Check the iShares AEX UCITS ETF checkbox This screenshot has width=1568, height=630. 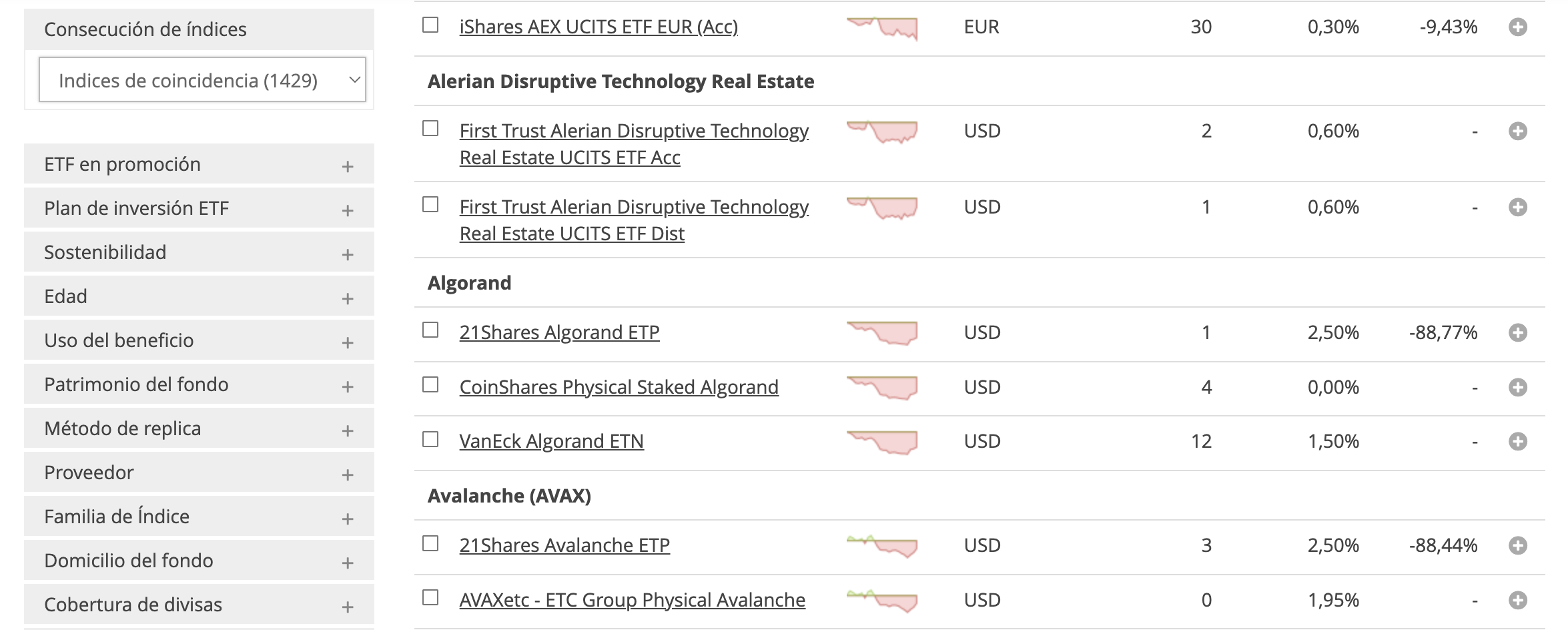430,25
